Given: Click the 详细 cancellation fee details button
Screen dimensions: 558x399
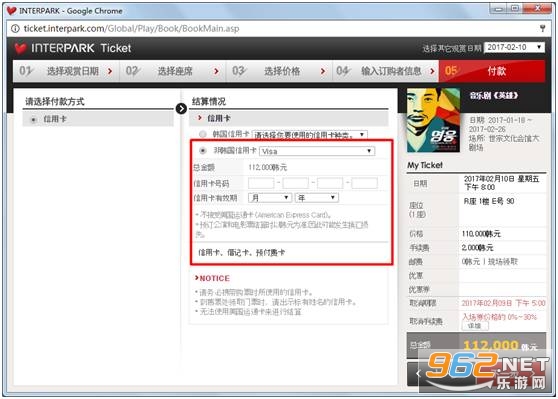Looking at the screenshot, I should (475, 326).
